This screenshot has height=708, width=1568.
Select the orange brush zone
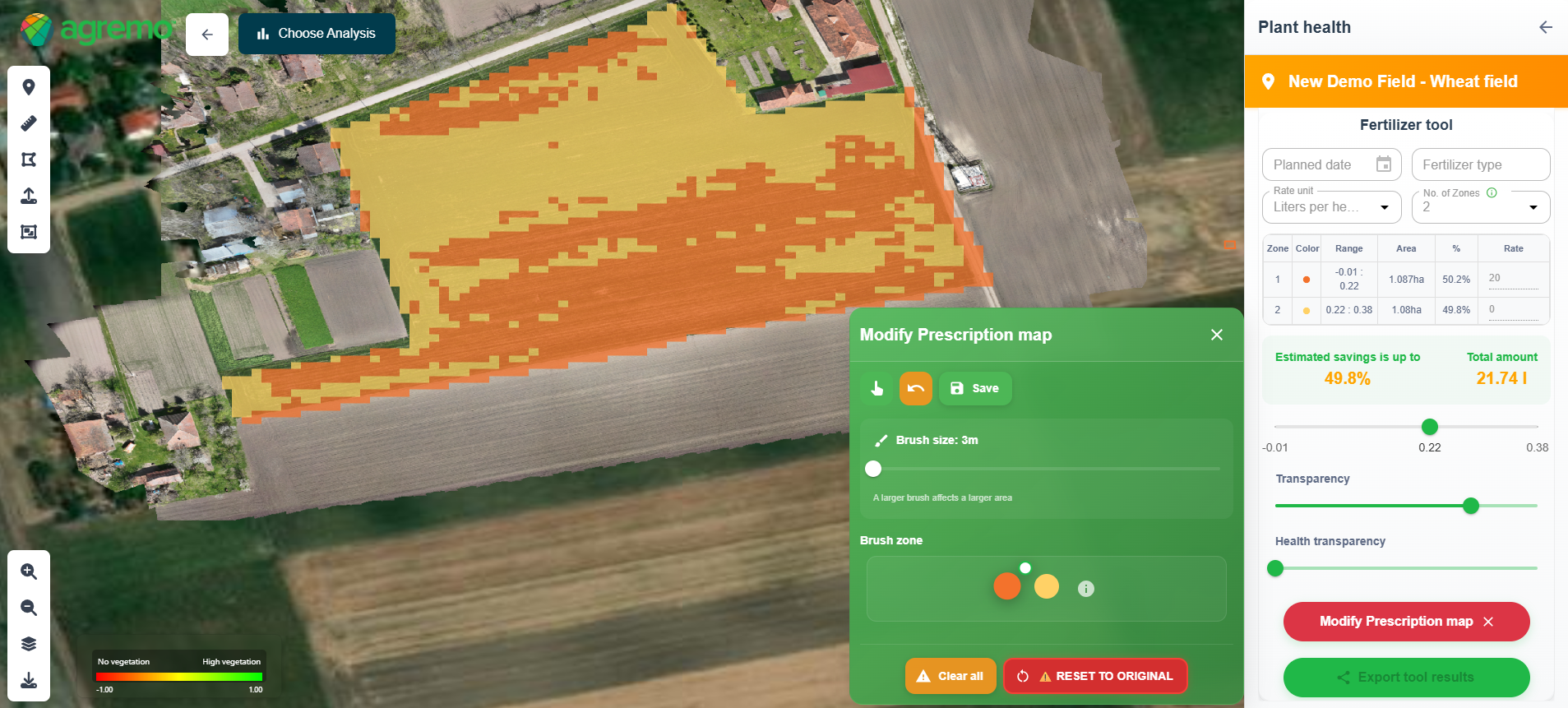click(1007, 586)
